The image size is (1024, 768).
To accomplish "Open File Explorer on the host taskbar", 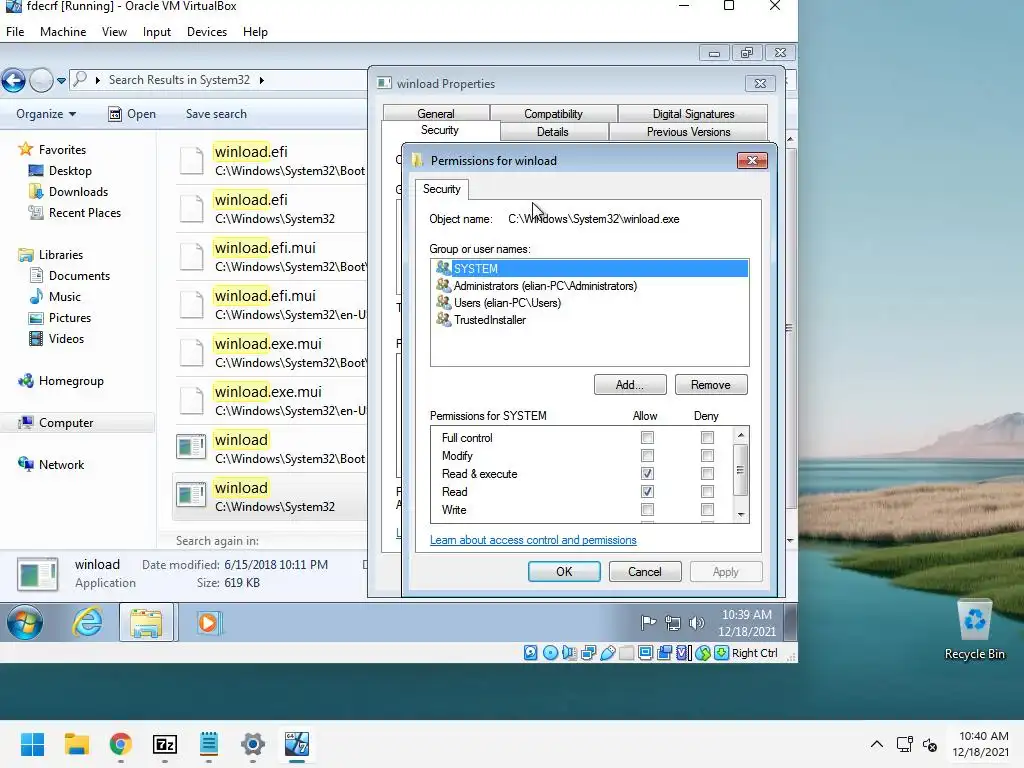I will pos(76,744).
